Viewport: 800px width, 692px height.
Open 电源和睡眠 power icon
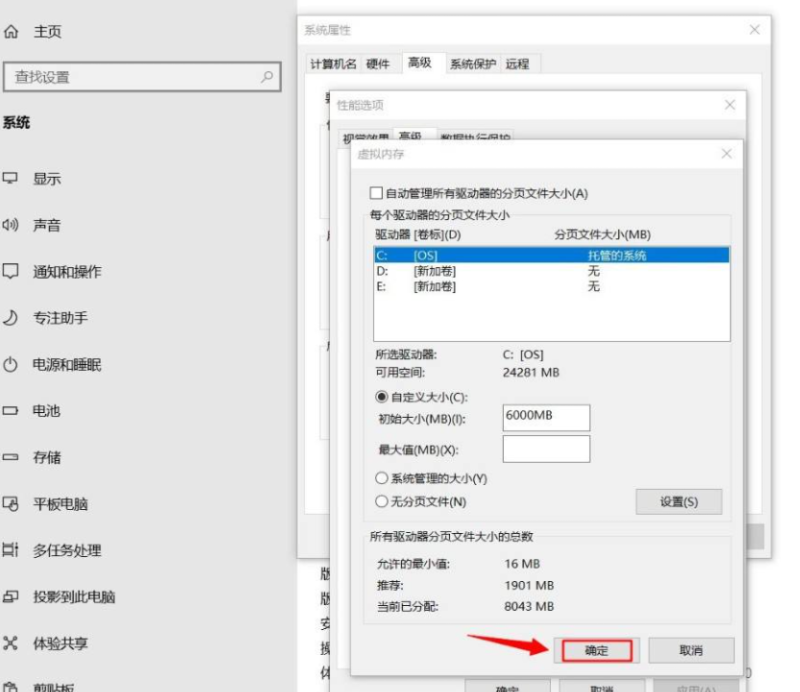pos(10,364)
